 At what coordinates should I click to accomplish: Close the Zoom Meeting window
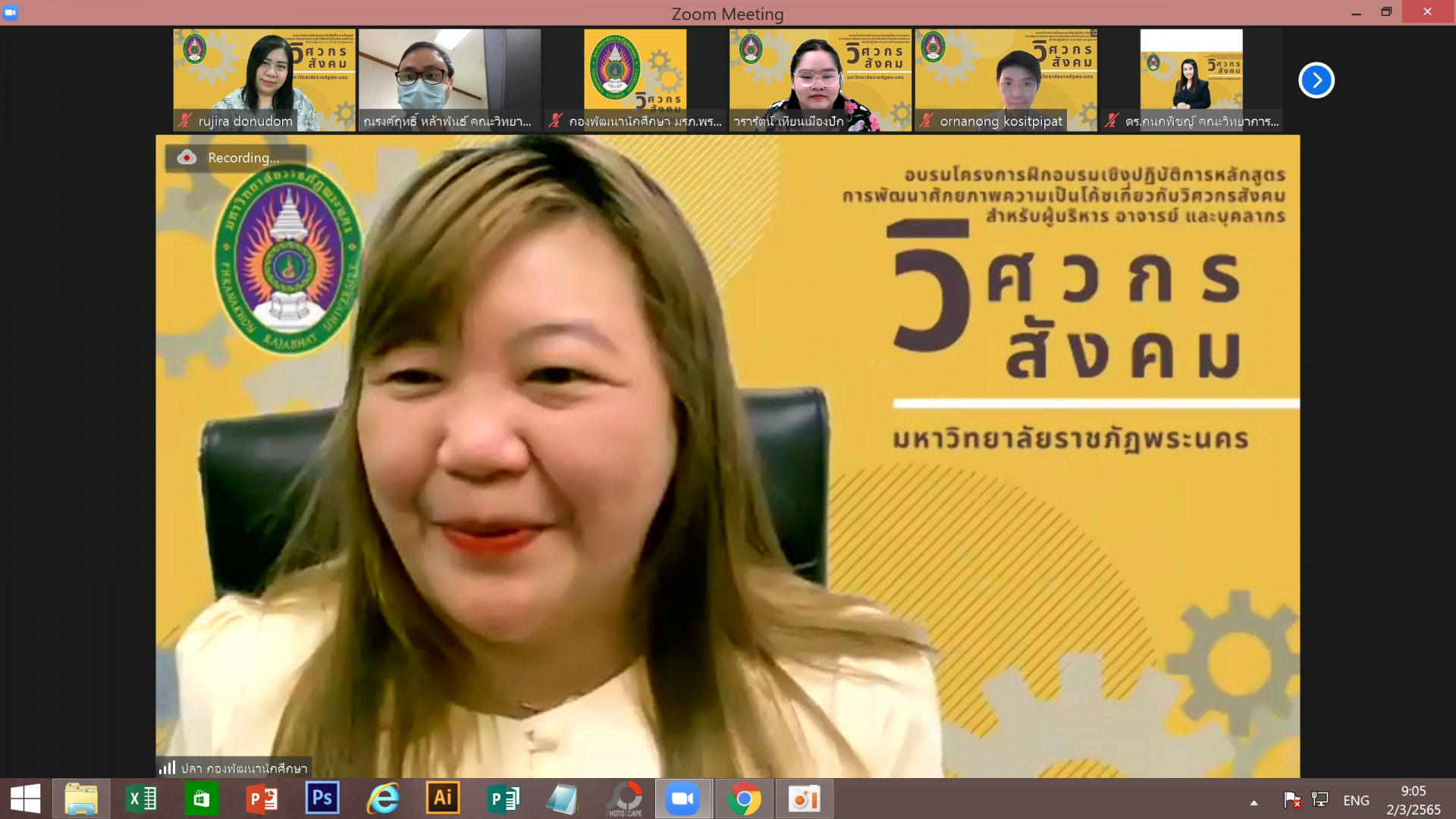(1428, 12)
